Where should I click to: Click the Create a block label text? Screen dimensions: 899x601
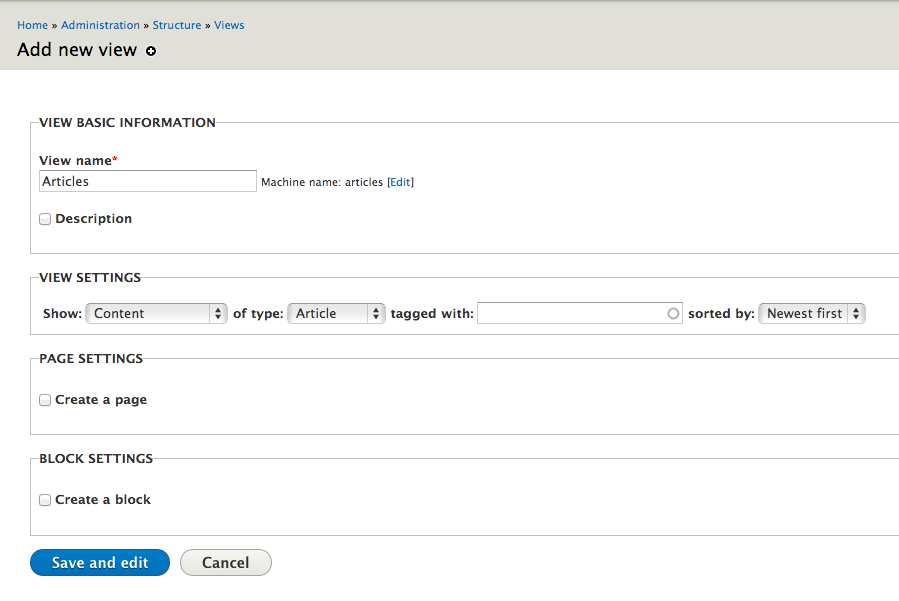pos(103,499)
